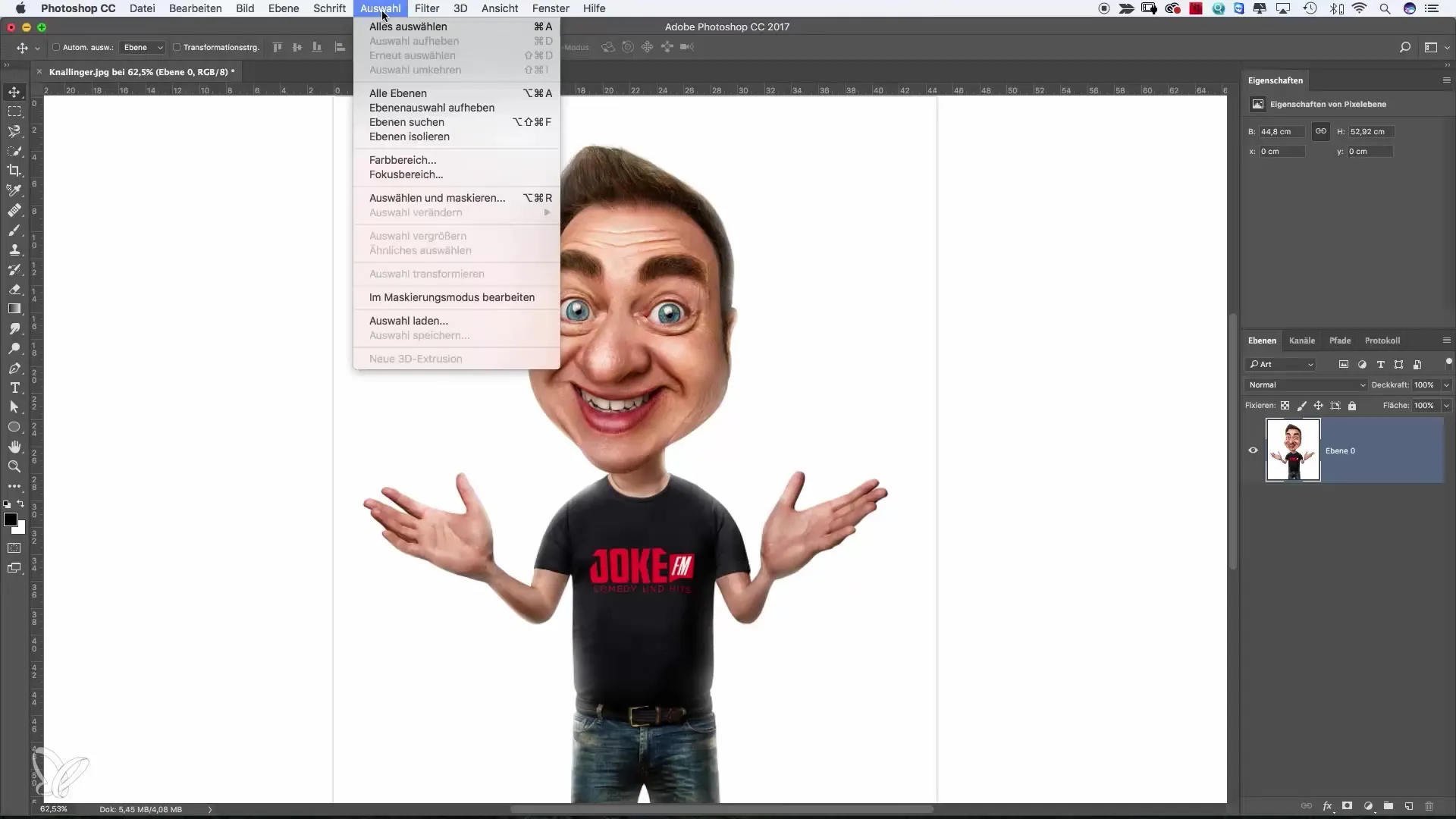
Task: Click the white background color swatch
Action: tap(20, 529)
